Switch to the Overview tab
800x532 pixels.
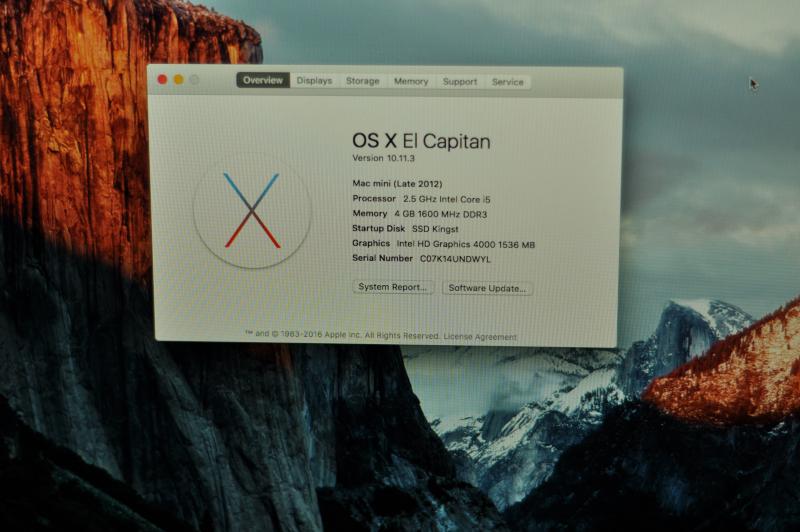click(263, 80)
